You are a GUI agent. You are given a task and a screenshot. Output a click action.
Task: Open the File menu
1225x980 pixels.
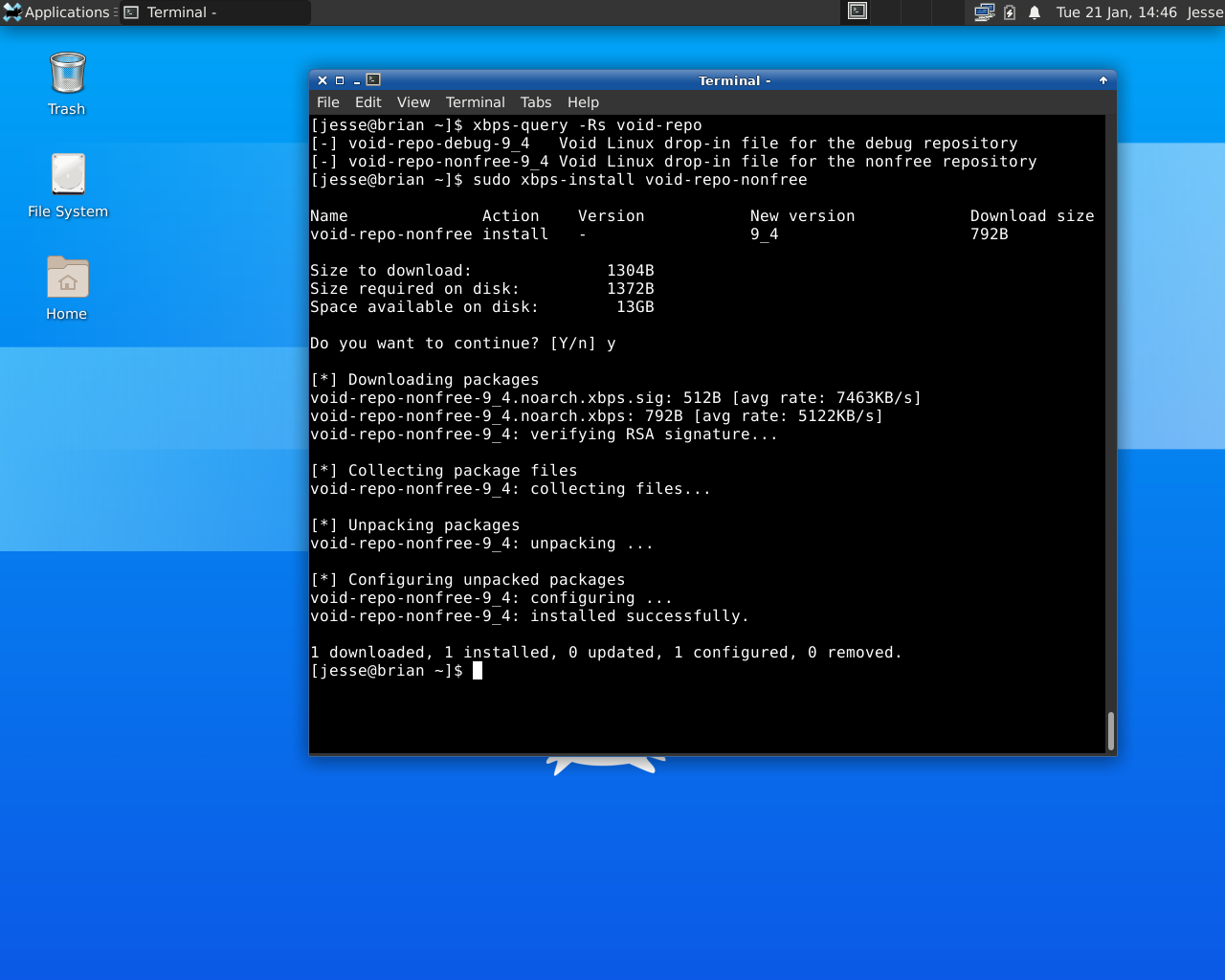click(328, 102)
